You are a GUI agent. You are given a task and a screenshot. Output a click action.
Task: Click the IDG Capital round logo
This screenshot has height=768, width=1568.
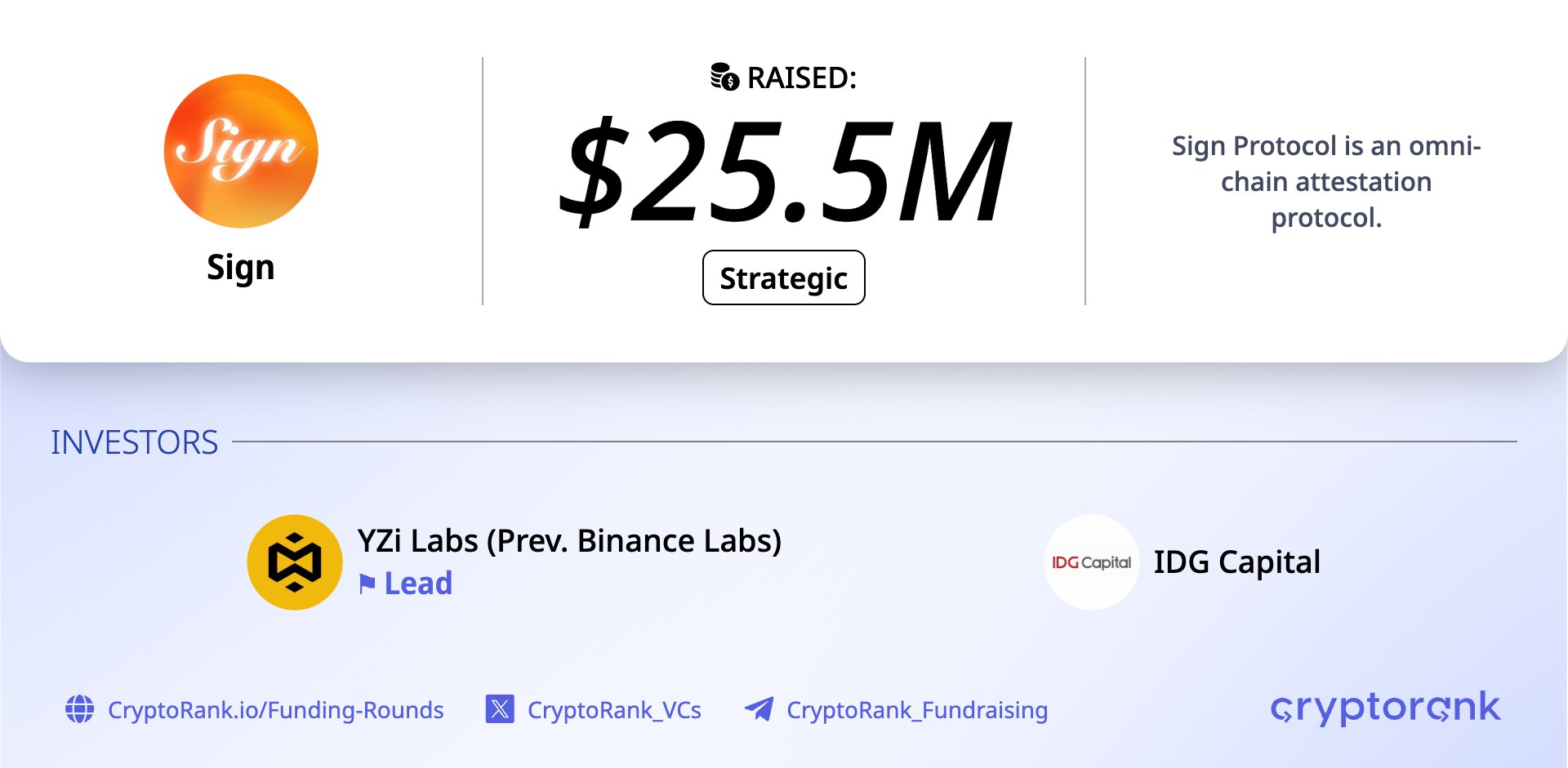point(1091,562)
